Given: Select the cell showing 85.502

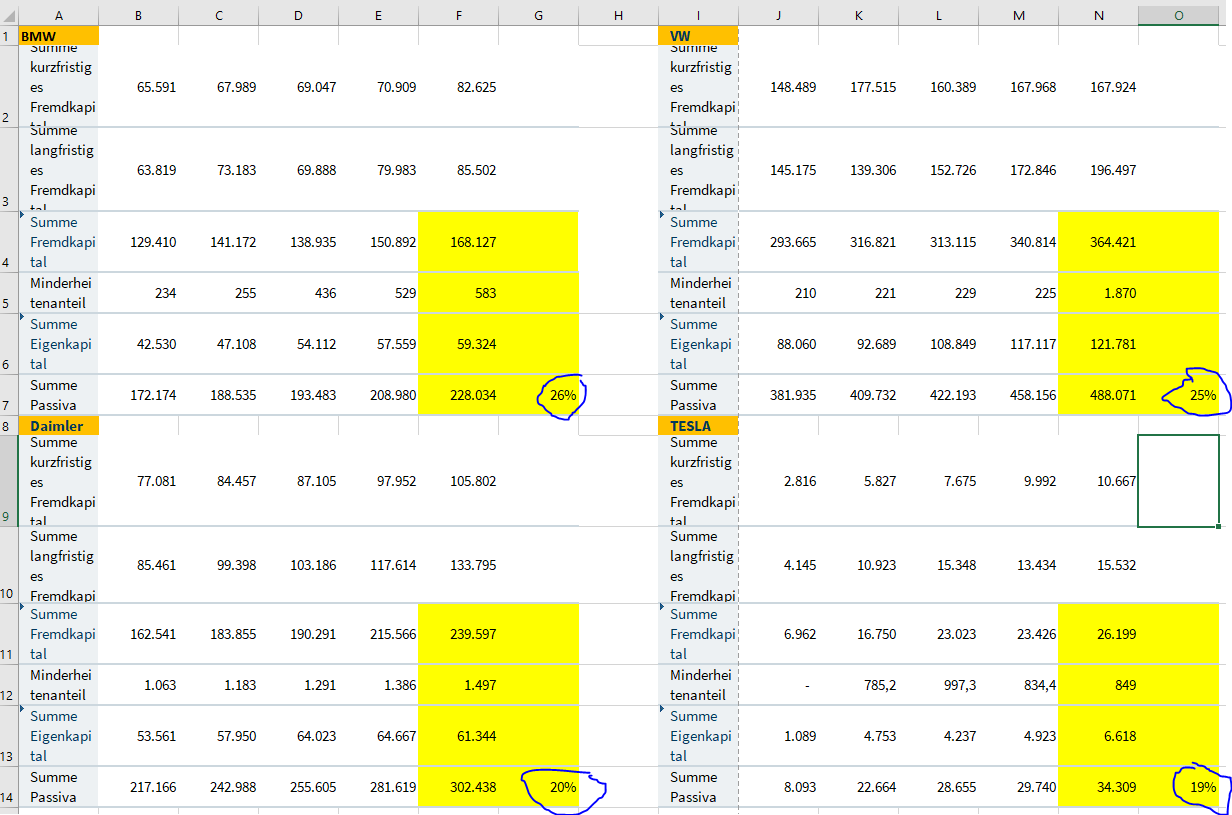Looking at the screenshot, I should coord(458,170).
